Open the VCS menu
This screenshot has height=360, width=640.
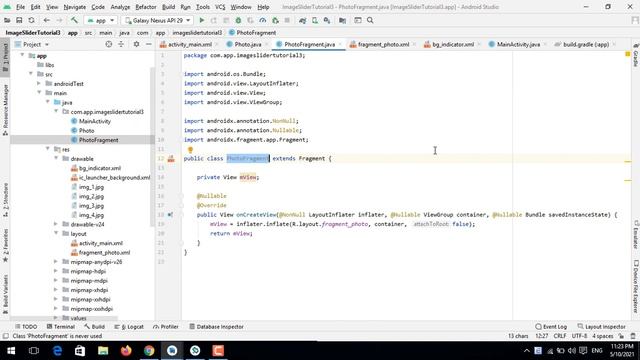[220, 7]
